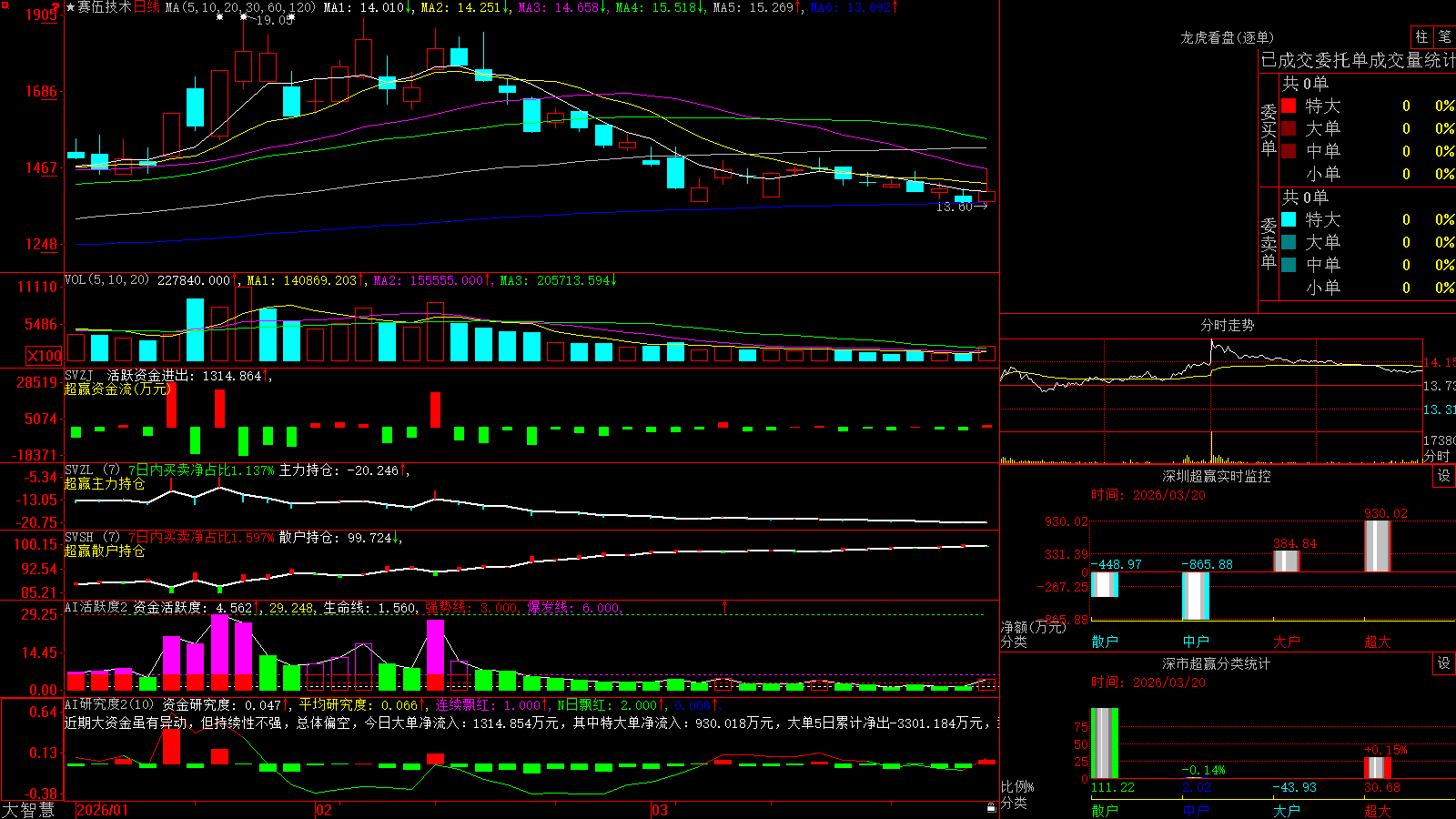Click the 大智慧 label at bottom left
The width and height of the screenshot is (1456, 819).
(28, 809)
